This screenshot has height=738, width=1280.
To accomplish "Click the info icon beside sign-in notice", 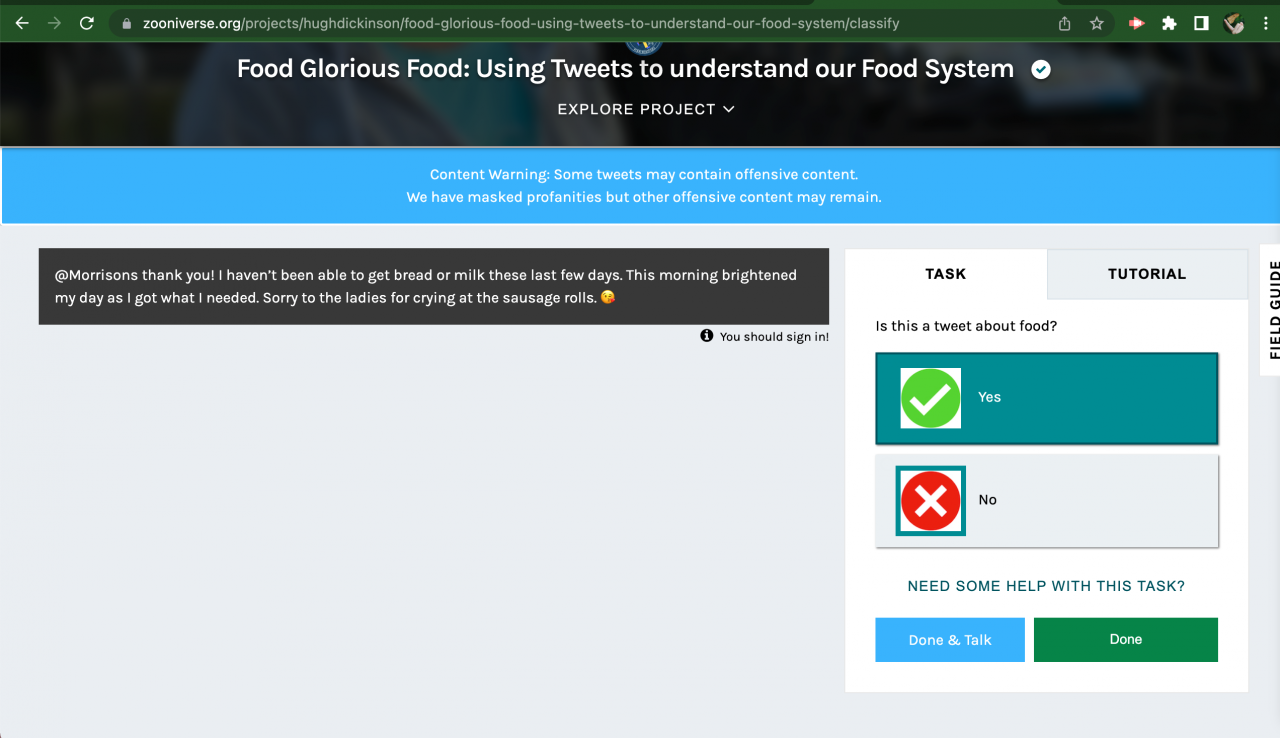I will (707, 336).
